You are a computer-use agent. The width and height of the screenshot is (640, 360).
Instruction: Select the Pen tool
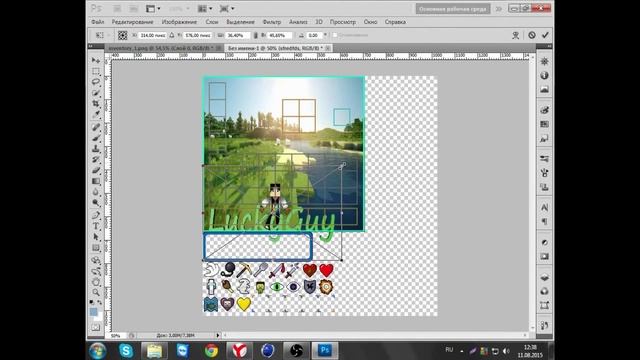96,216
